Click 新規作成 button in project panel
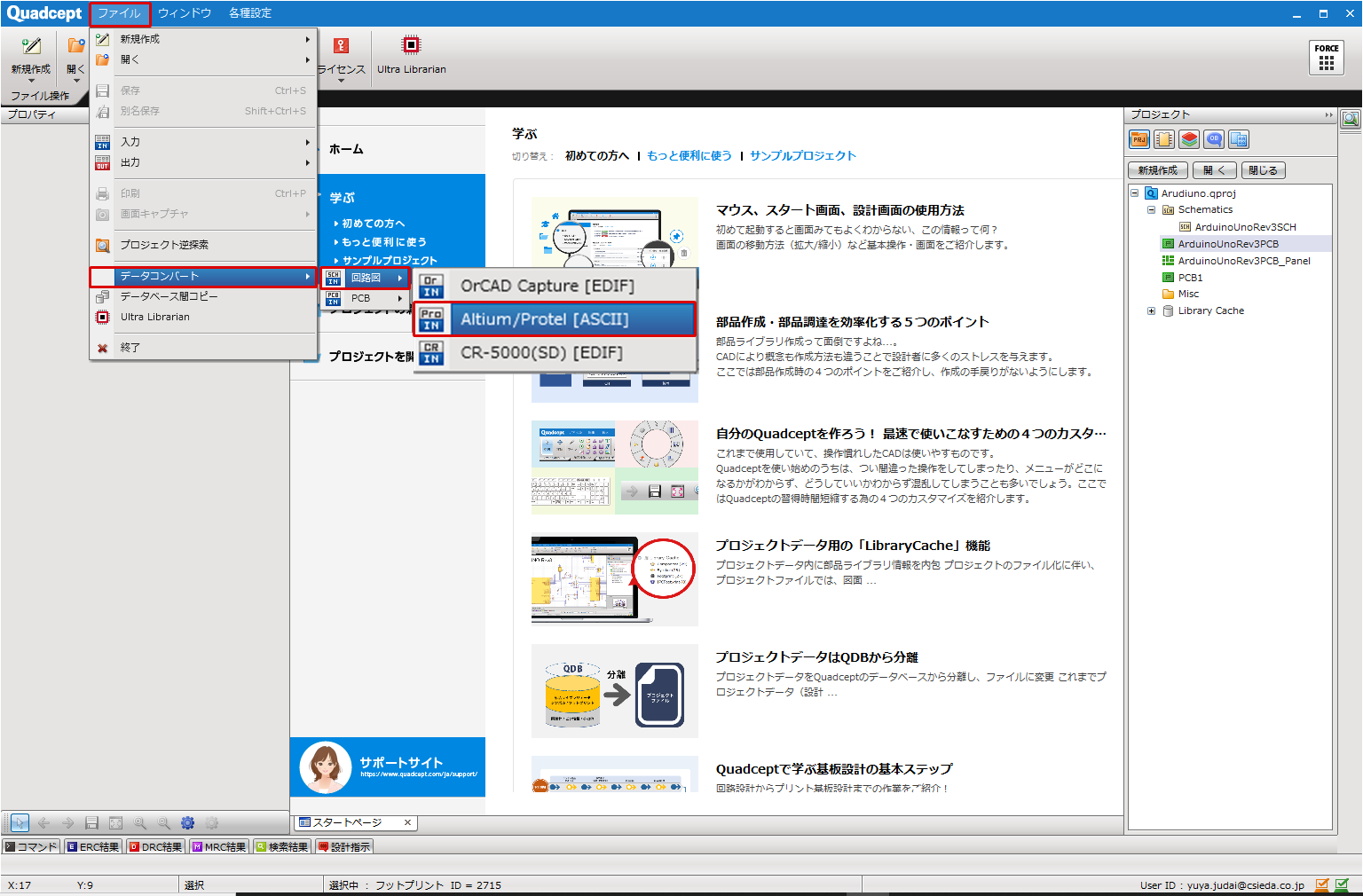 tap(1158, 170)
